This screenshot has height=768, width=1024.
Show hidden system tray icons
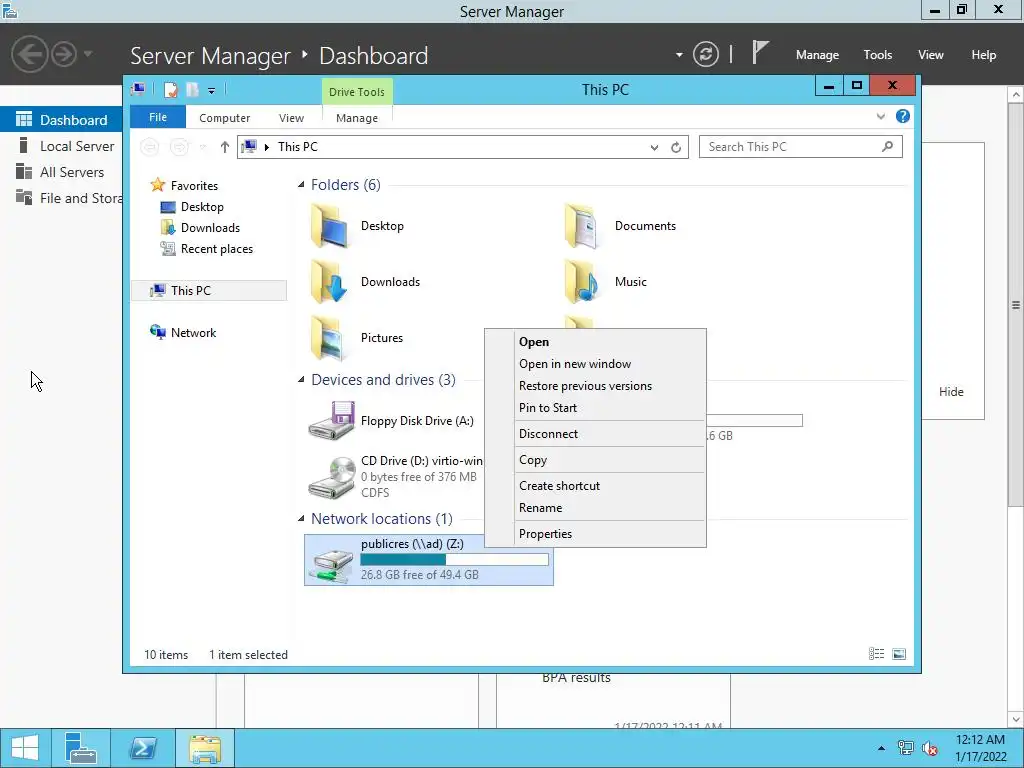pyautogui.click(x=882, y=748)
